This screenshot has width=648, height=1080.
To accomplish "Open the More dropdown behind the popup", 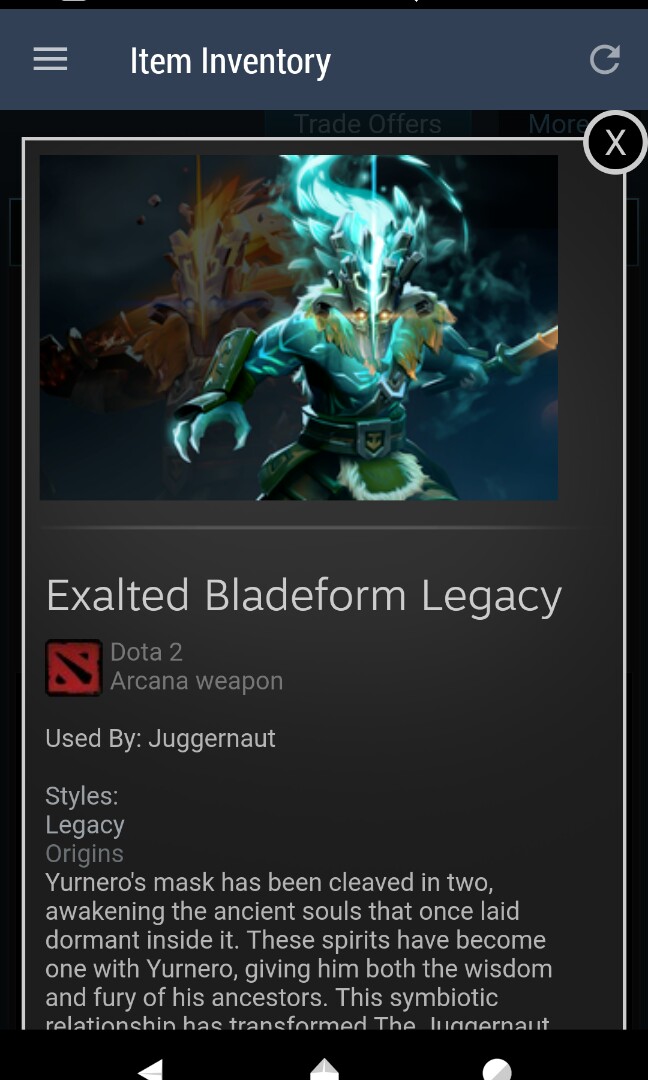I will pos(547,124).
